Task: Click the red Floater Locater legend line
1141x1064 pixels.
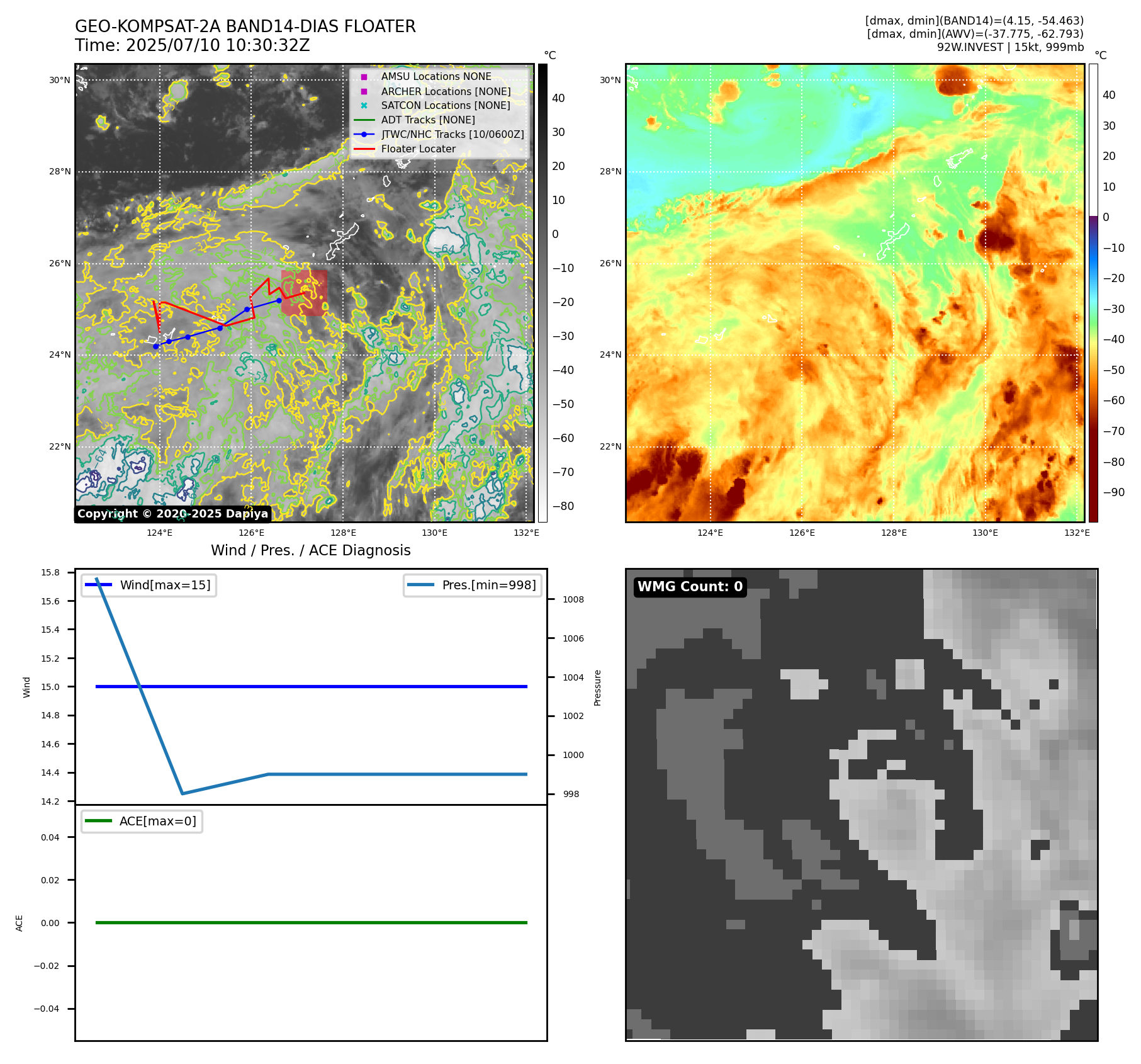Action: pyautogui.click(x=364, y=149)
